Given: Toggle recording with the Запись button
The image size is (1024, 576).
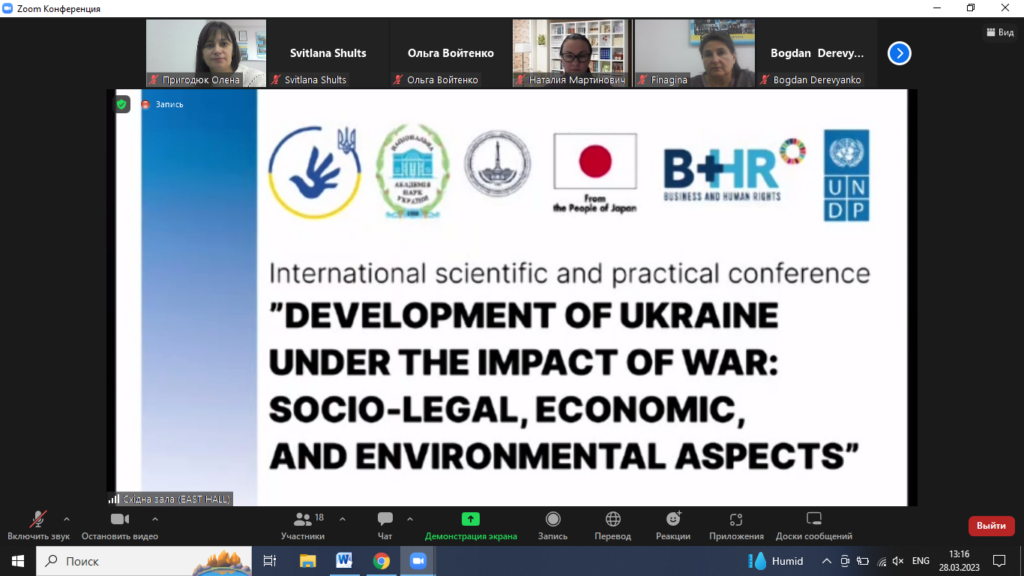Looking at the screenshot, I should click(x=553, y=524).
